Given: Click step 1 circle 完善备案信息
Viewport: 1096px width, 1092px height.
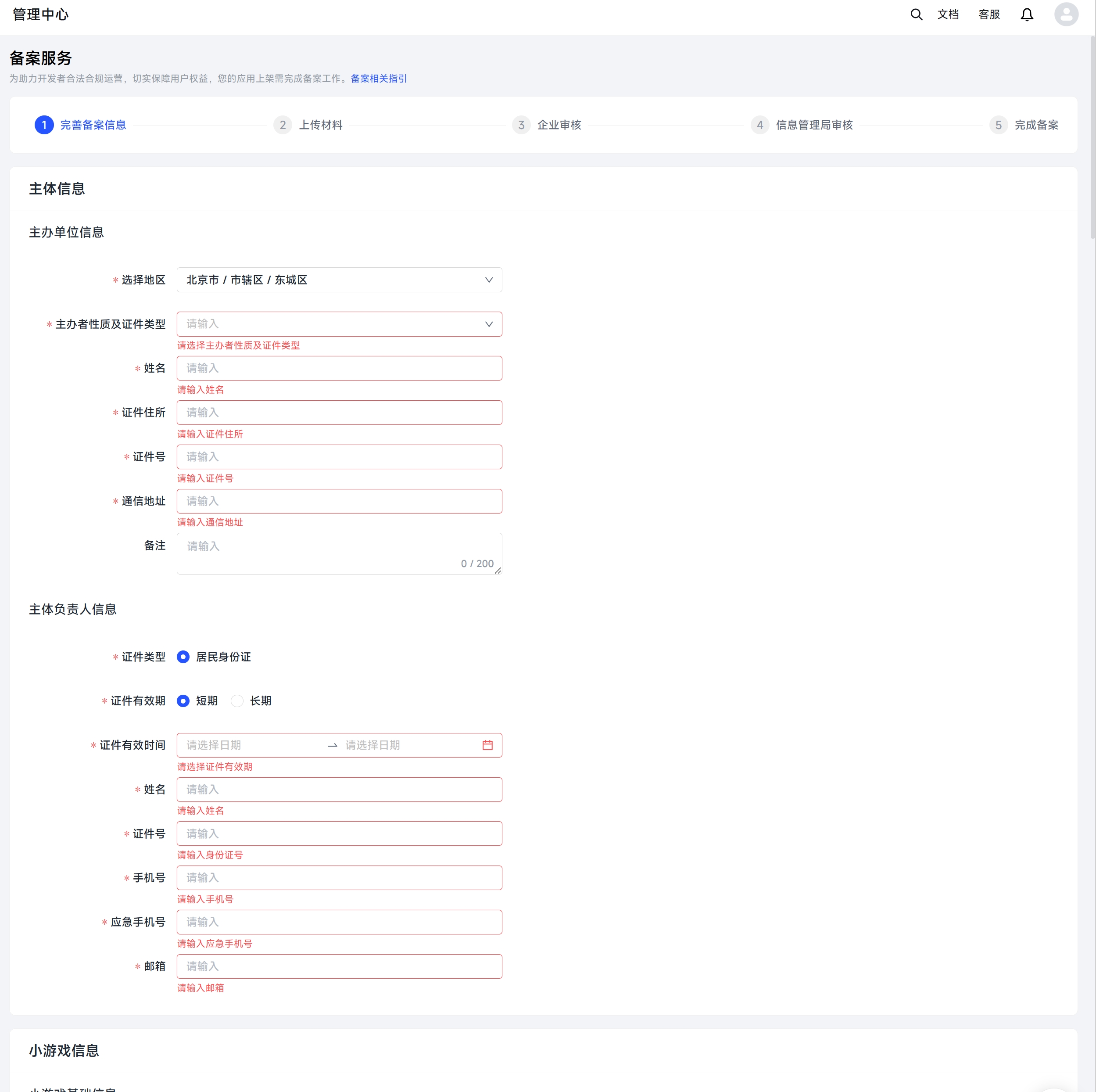Looking at the screenshot, I should 44,125.
